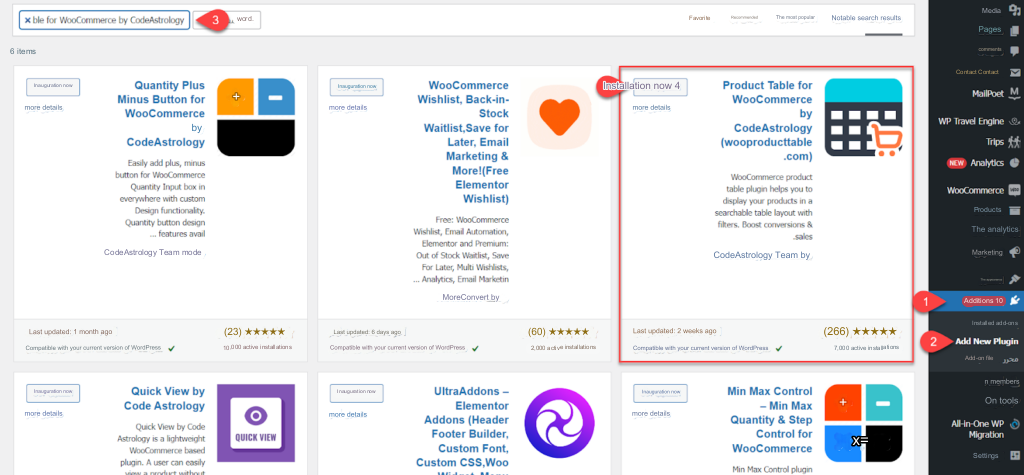
Task: Open the WooCommerce Woo icon in sidebar
Action: click(x=1014, y=190)
